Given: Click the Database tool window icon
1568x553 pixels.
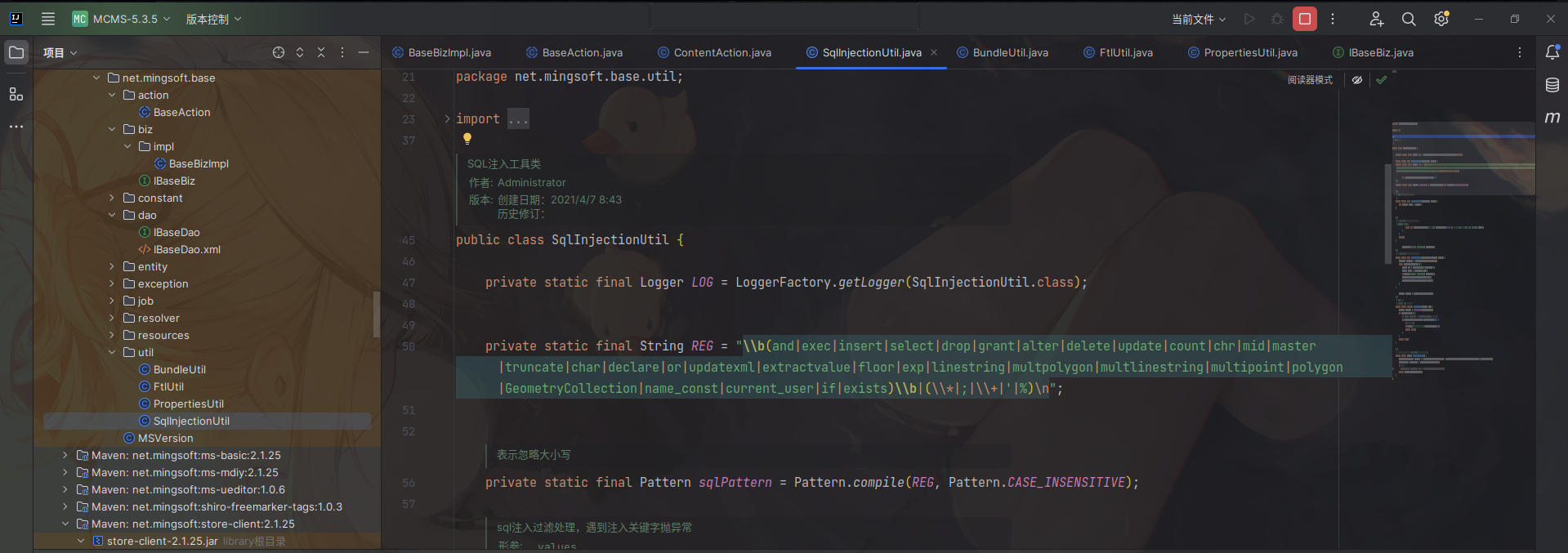Looking at the screenshot, I should 1552,85.
